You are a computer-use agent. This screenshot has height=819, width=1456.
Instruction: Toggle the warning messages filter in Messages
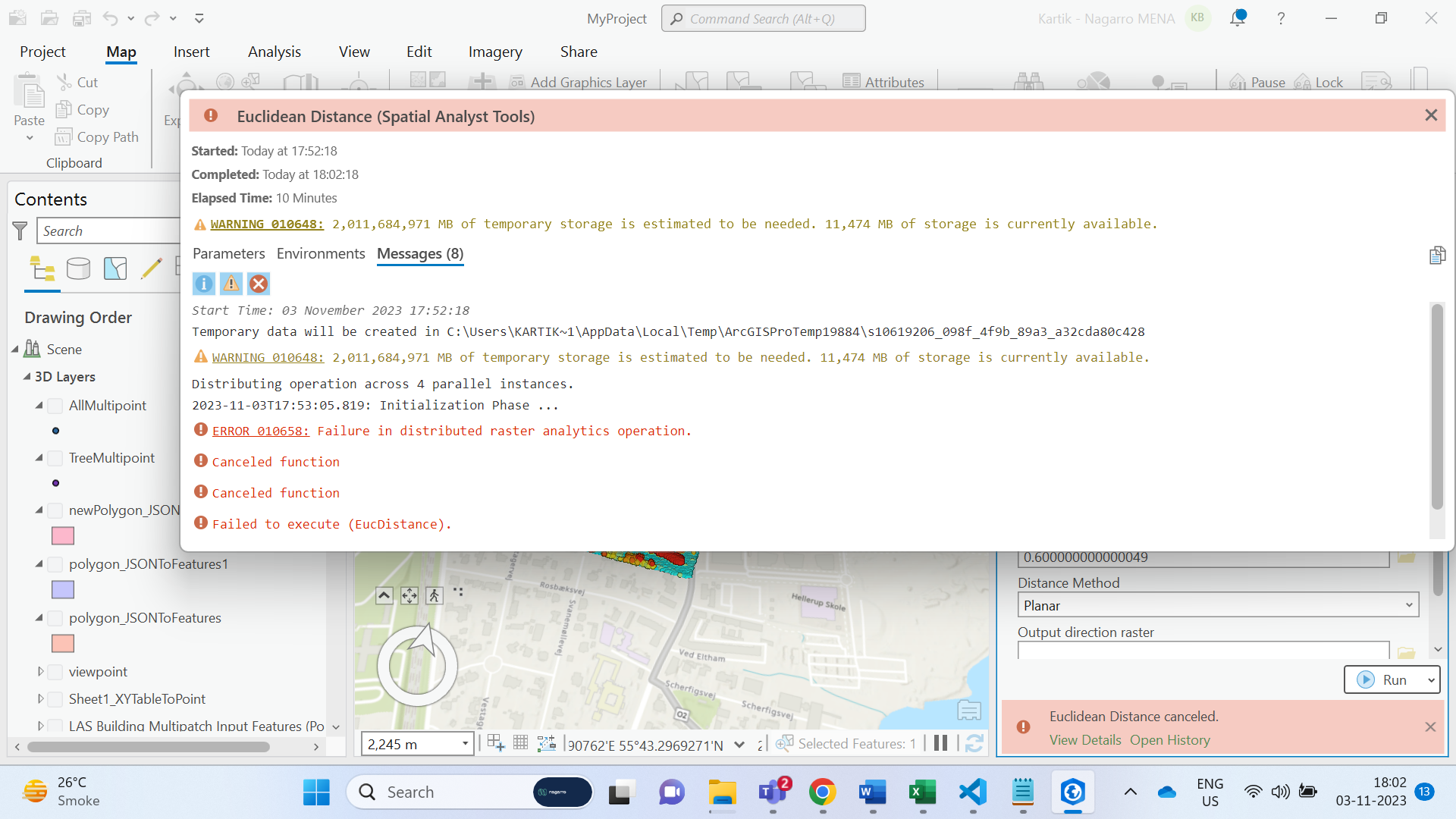click(231, 284)
